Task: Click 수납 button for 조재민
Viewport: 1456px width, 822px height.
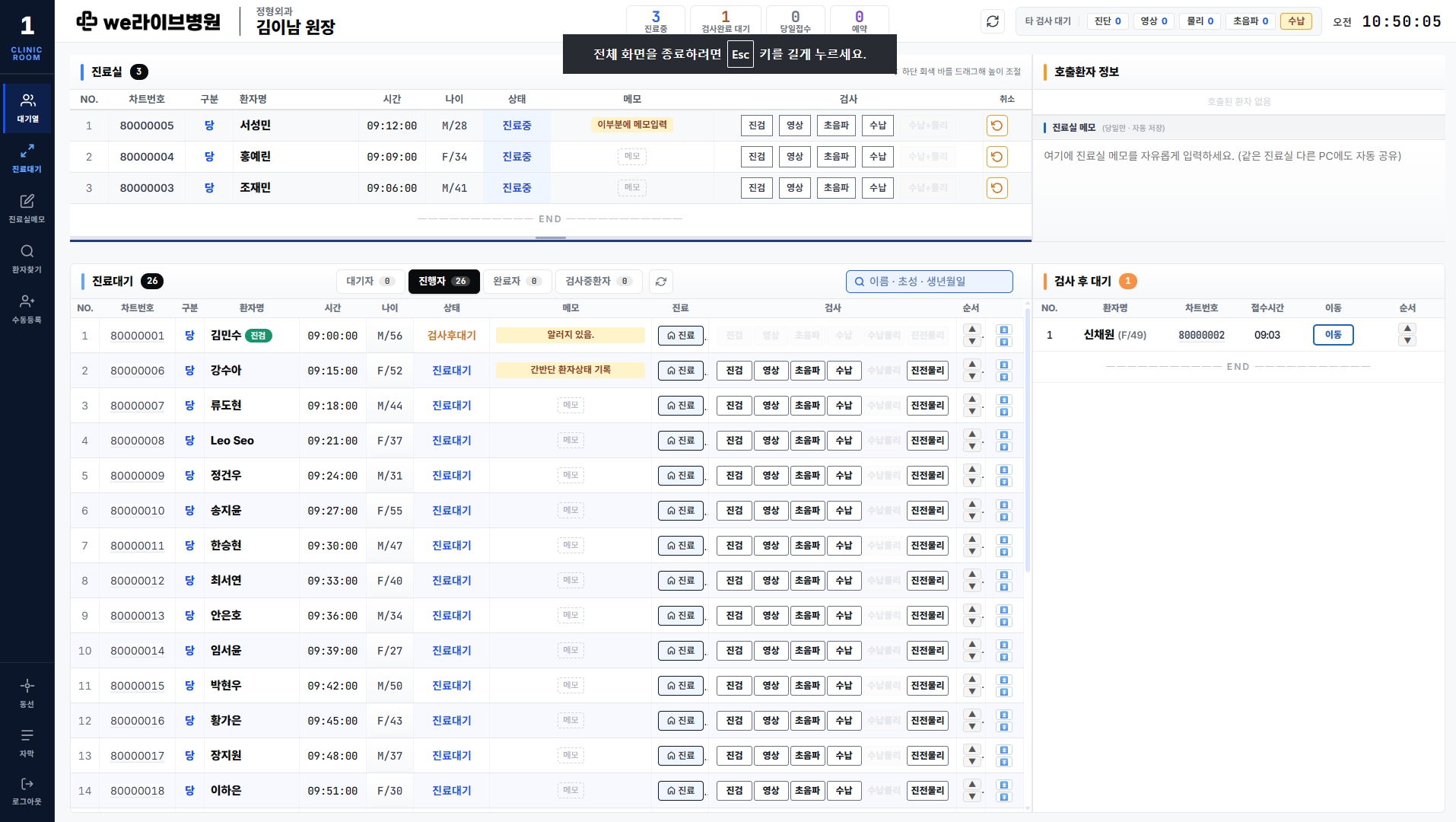Action: click(x=878, y=188)
